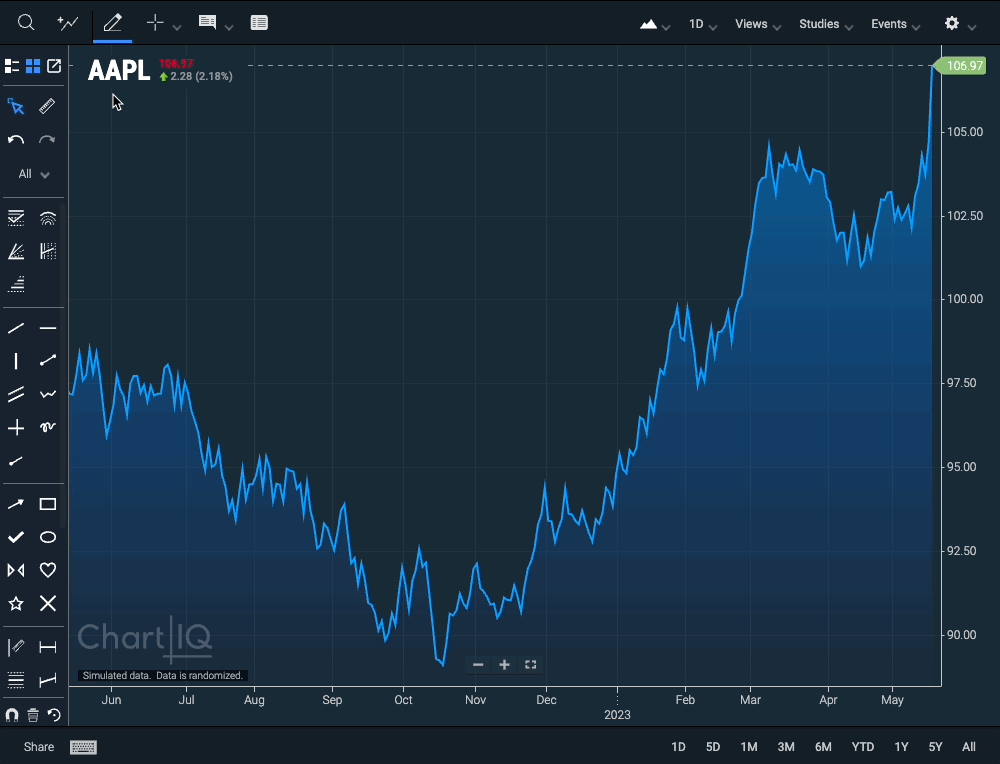1000x764 pixels.
Task: Set range to 1D in bottom bar
Action: (x=679, y=747)
